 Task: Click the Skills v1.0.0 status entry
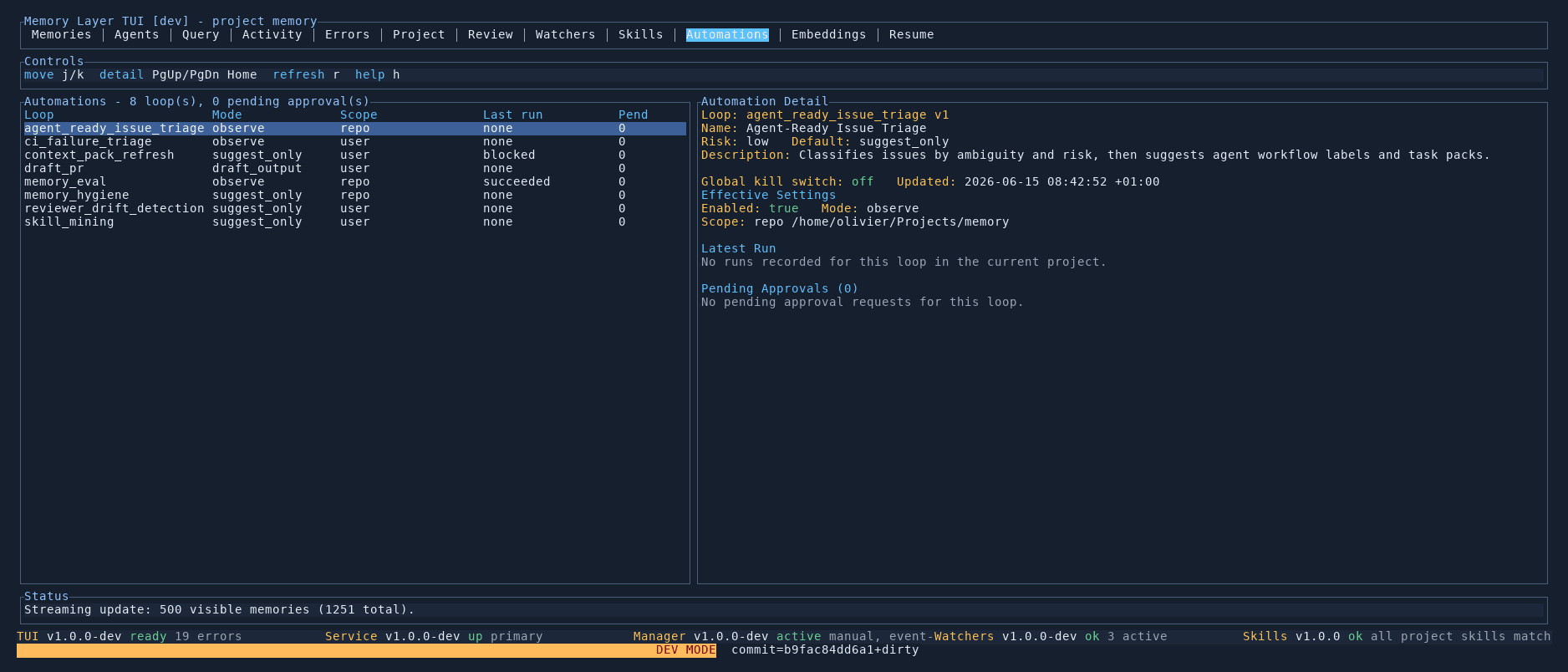click(x=1291, y=636)
